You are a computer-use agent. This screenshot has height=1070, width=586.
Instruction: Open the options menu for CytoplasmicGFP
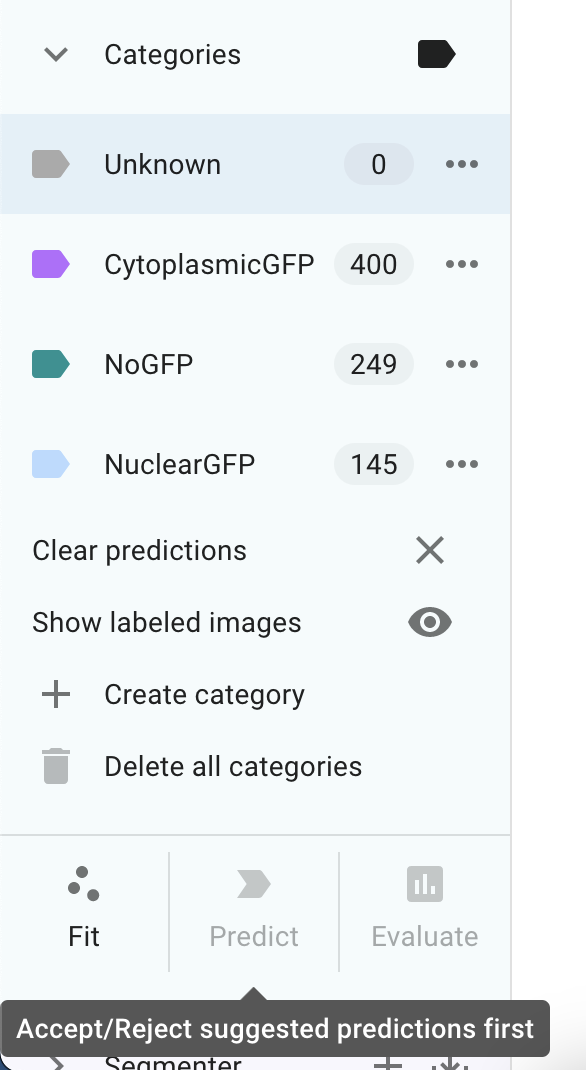461,264
